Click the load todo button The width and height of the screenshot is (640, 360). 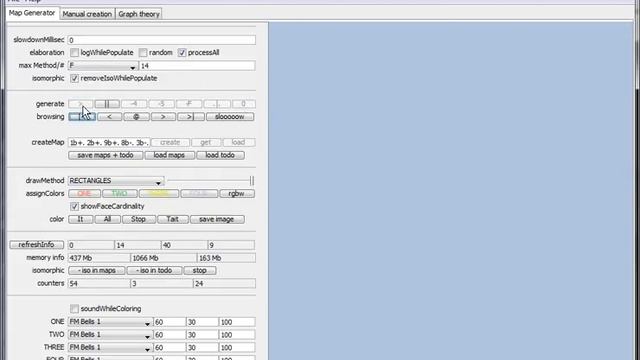click(x=220, y=156)
